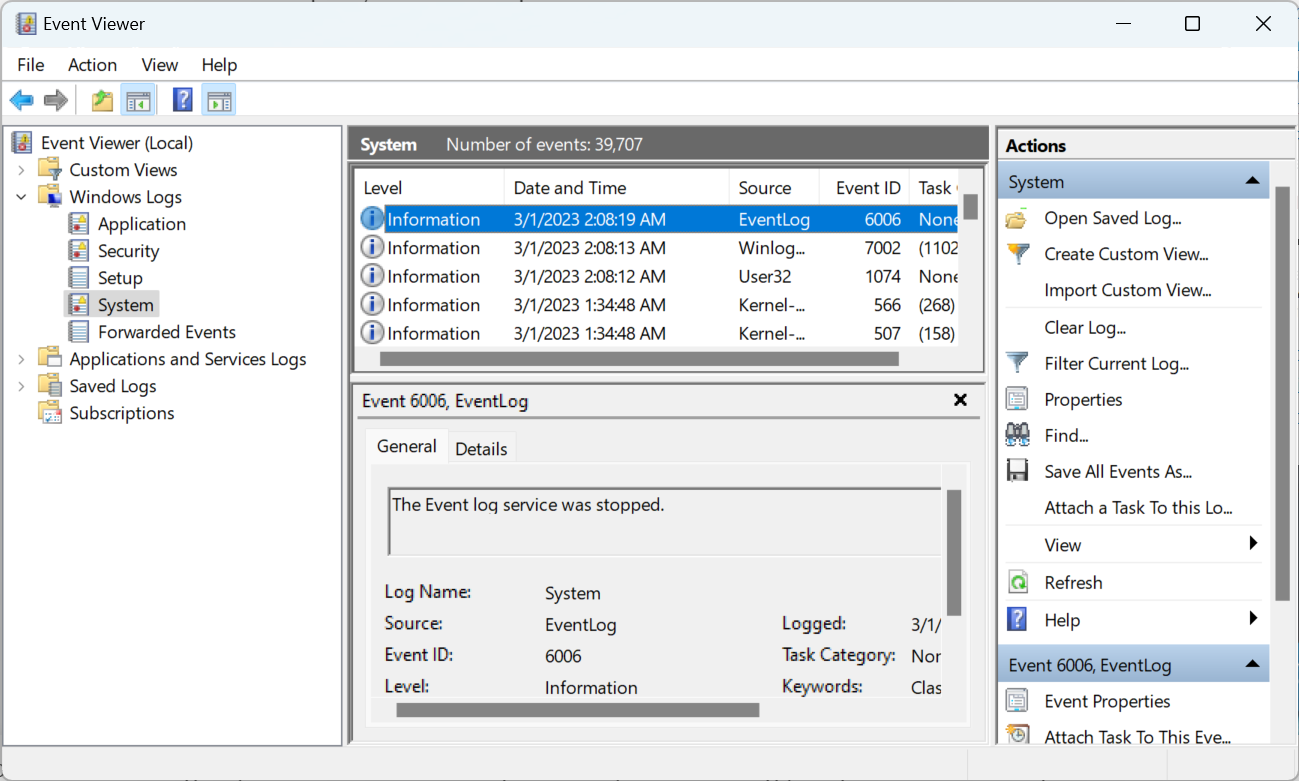
Task: Sort by the Source column header
Action: click(x=775, y=188)
